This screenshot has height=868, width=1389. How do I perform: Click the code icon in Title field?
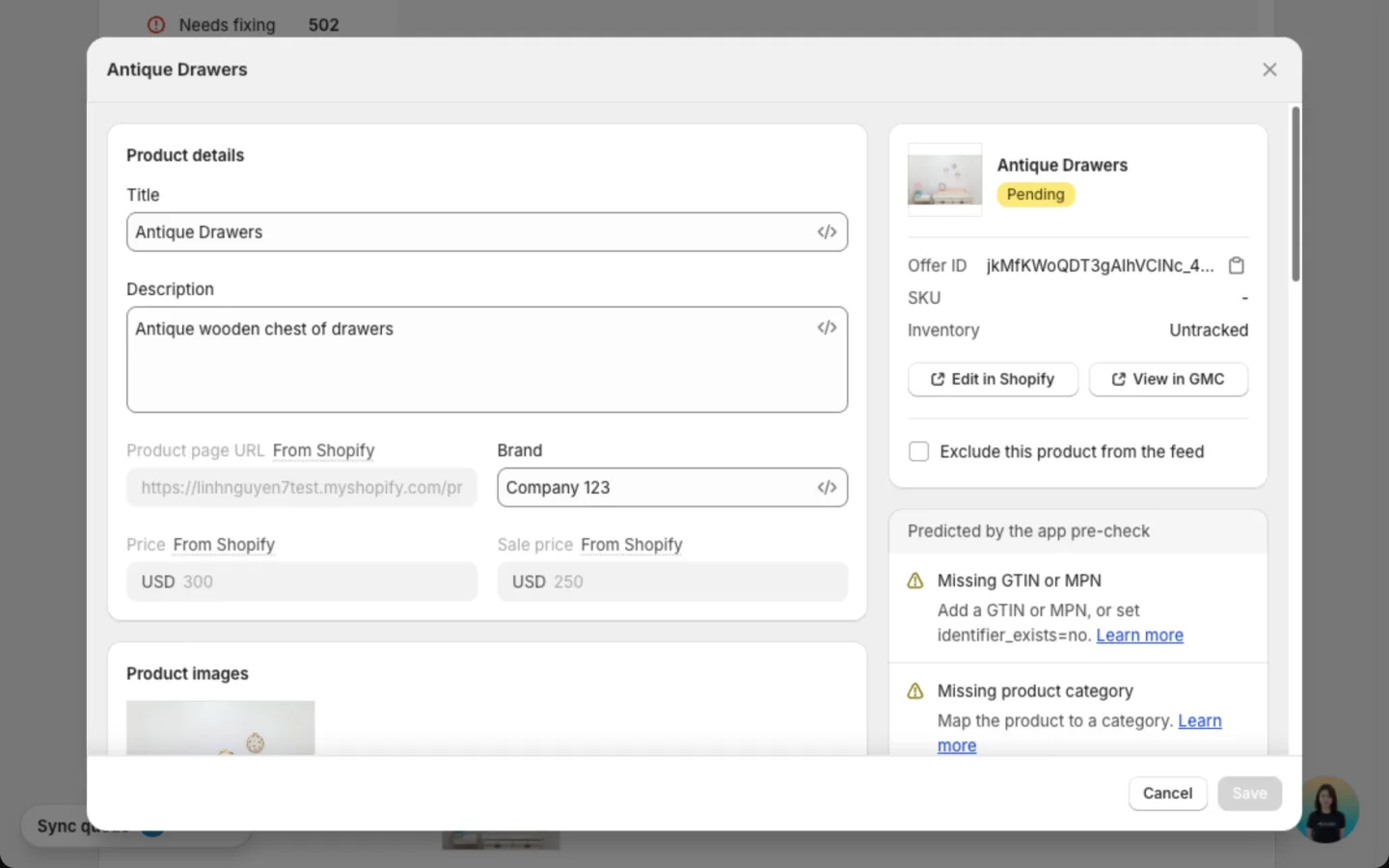click(x=827, y=231)
